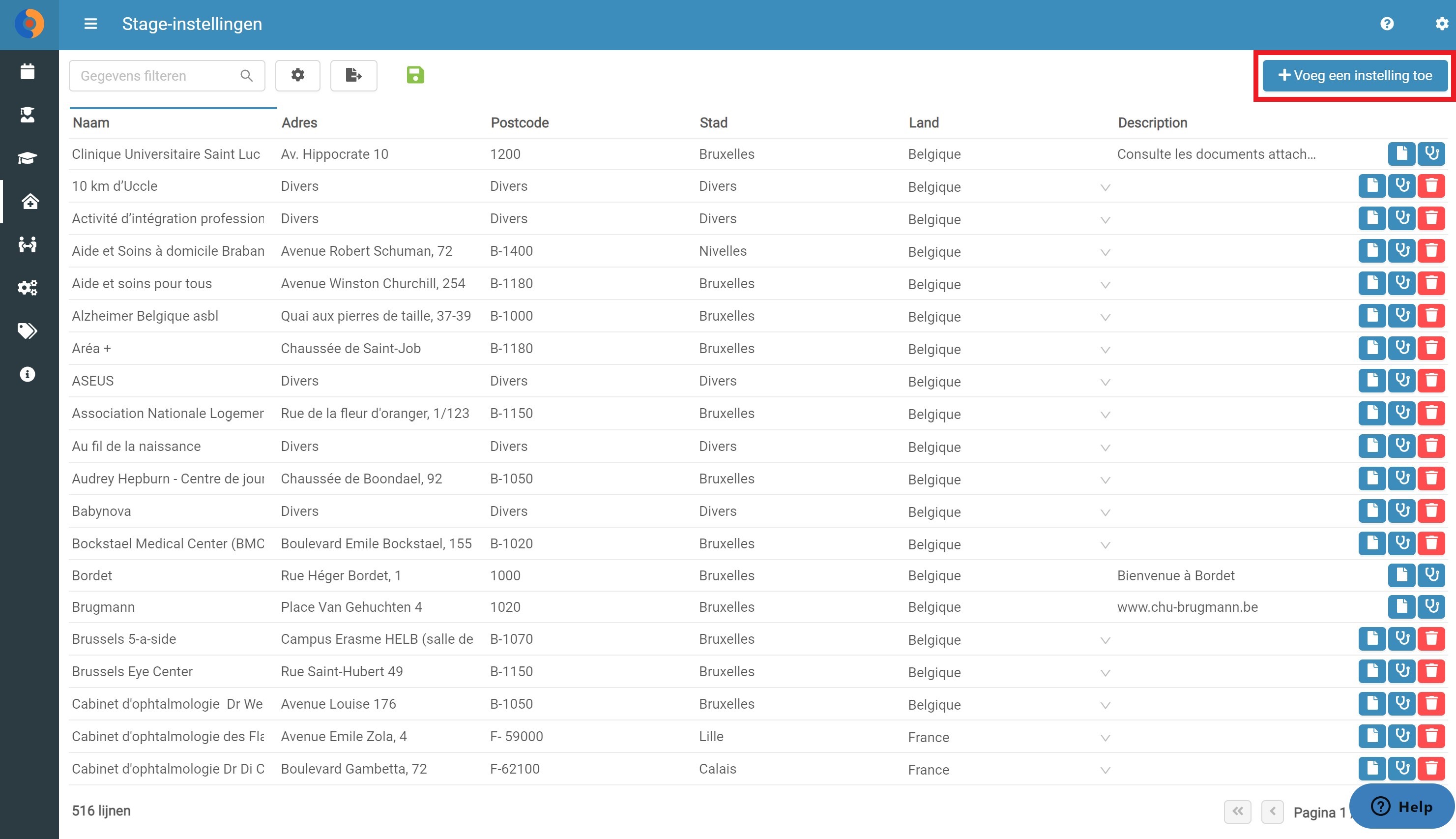
Task: Open Land dropdown for Audrey Hepburn row
Action: click(1105, 479)
